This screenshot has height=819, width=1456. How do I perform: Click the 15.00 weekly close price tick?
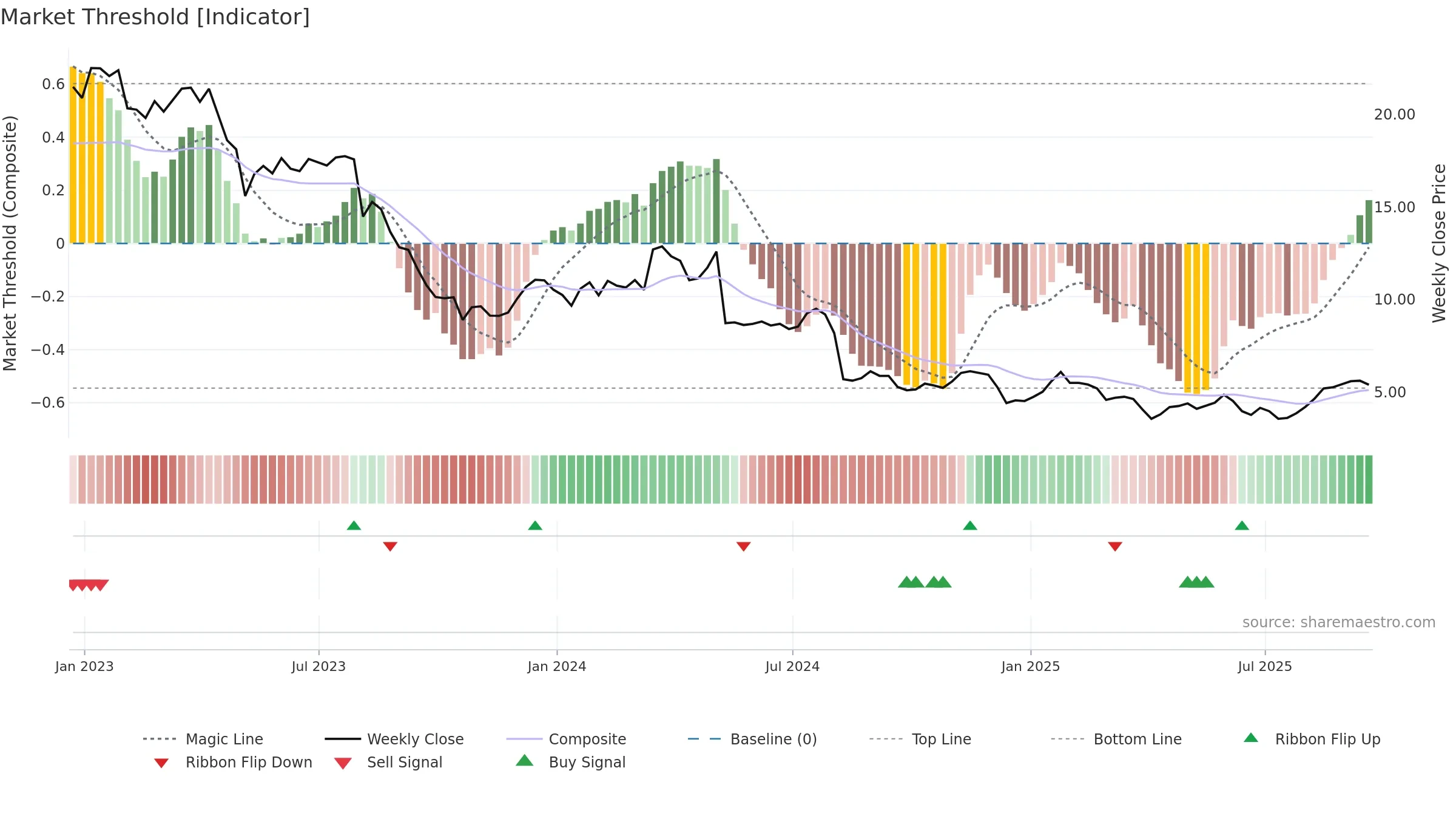(1395, 207)
